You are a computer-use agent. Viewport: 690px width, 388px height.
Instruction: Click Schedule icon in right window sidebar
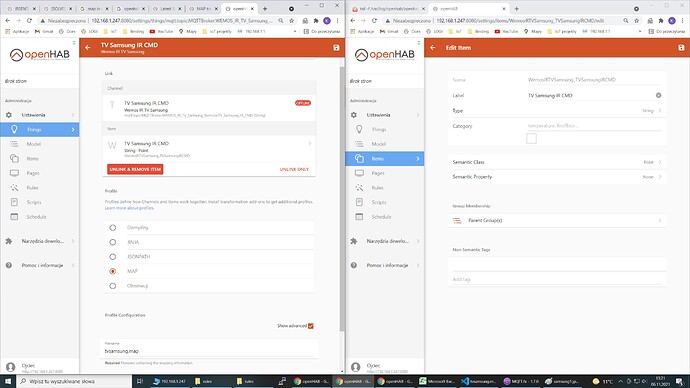click(x=360, y=216)
